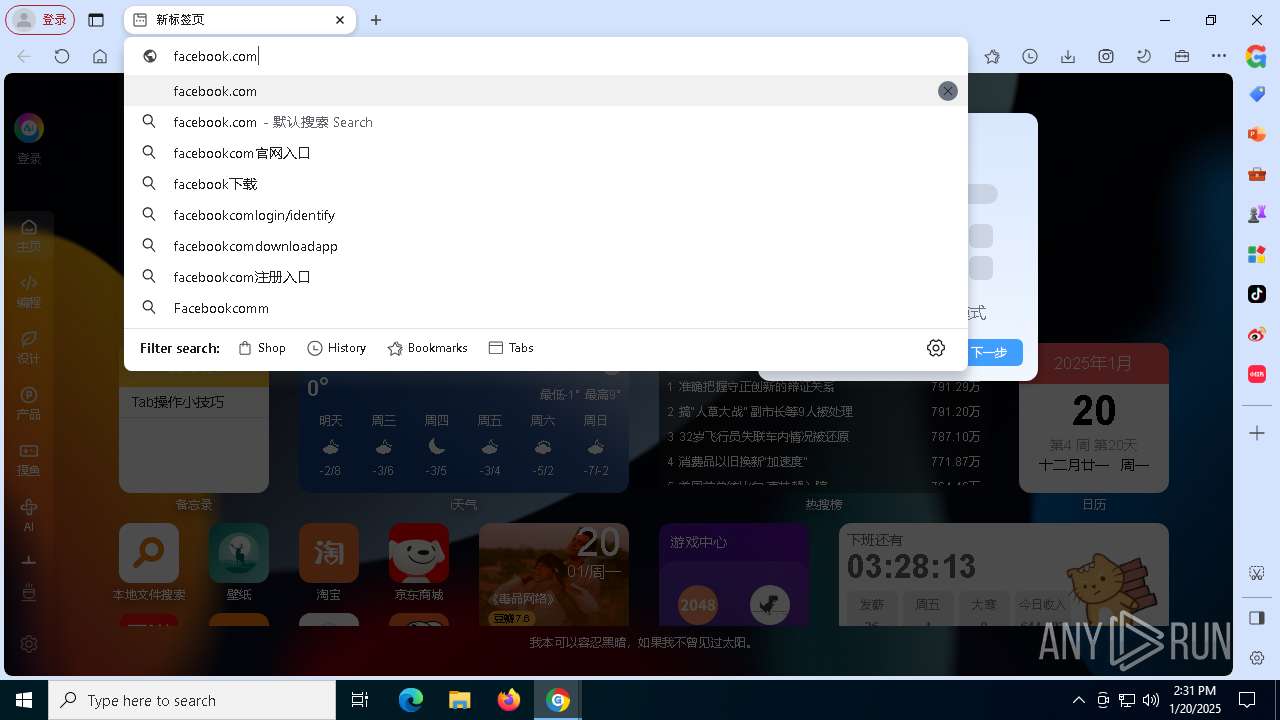Viewport: 1280px width, 720px height.
Task: Select facebookcom官网入口 suggestion
Action: [546, 153]
